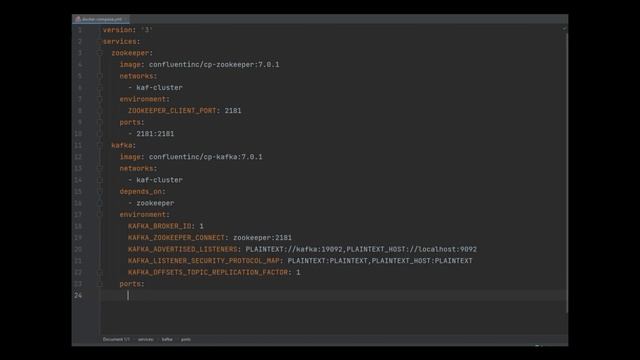Select the docker-compose.yml editor tab
This screenshot has width=640, height=360.
tap(101, 19)
